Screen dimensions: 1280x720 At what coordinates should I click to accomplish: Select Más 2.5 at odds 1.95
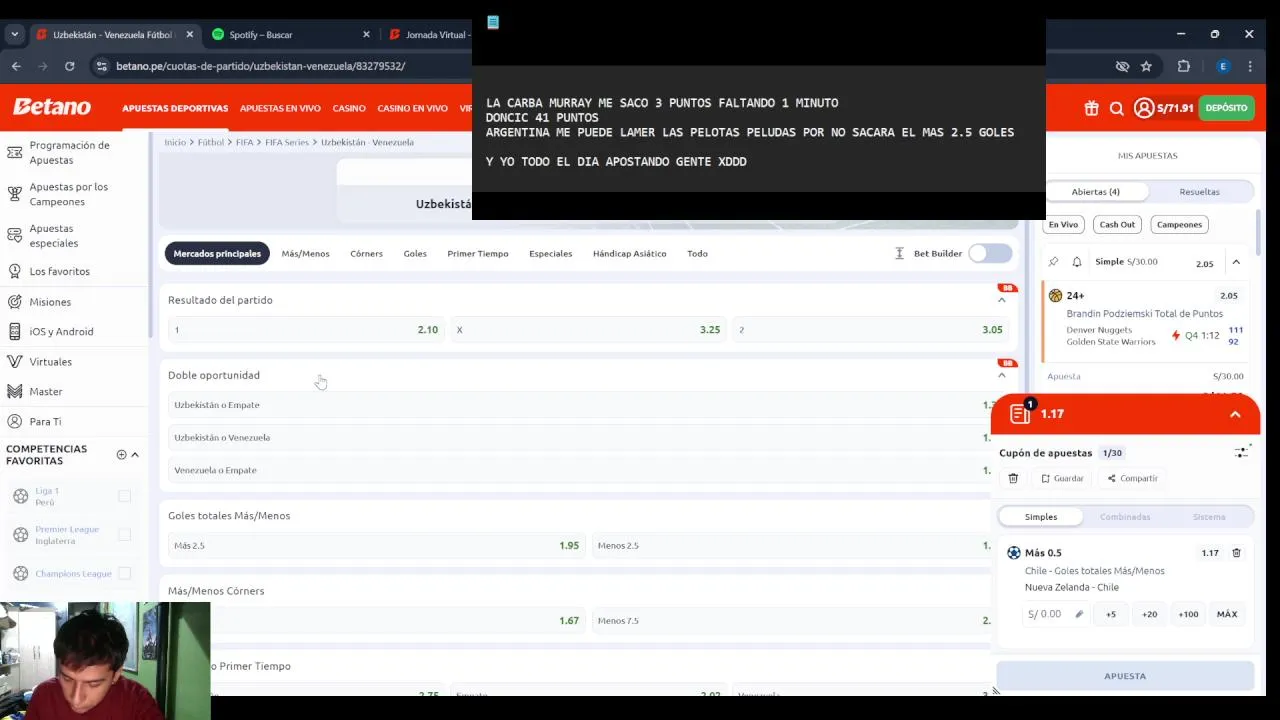pyautogui.click(x=376, y=545)
